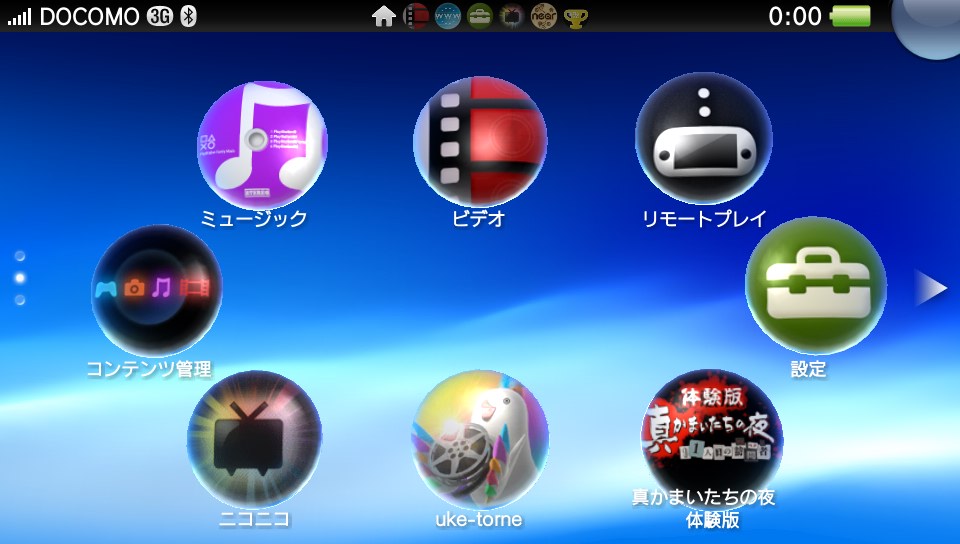The height and width of the screenshot is (544, 960).
Task: Tap the コンテンツ管理 label text
Action: pyautogui.click(x=149, y=369)
